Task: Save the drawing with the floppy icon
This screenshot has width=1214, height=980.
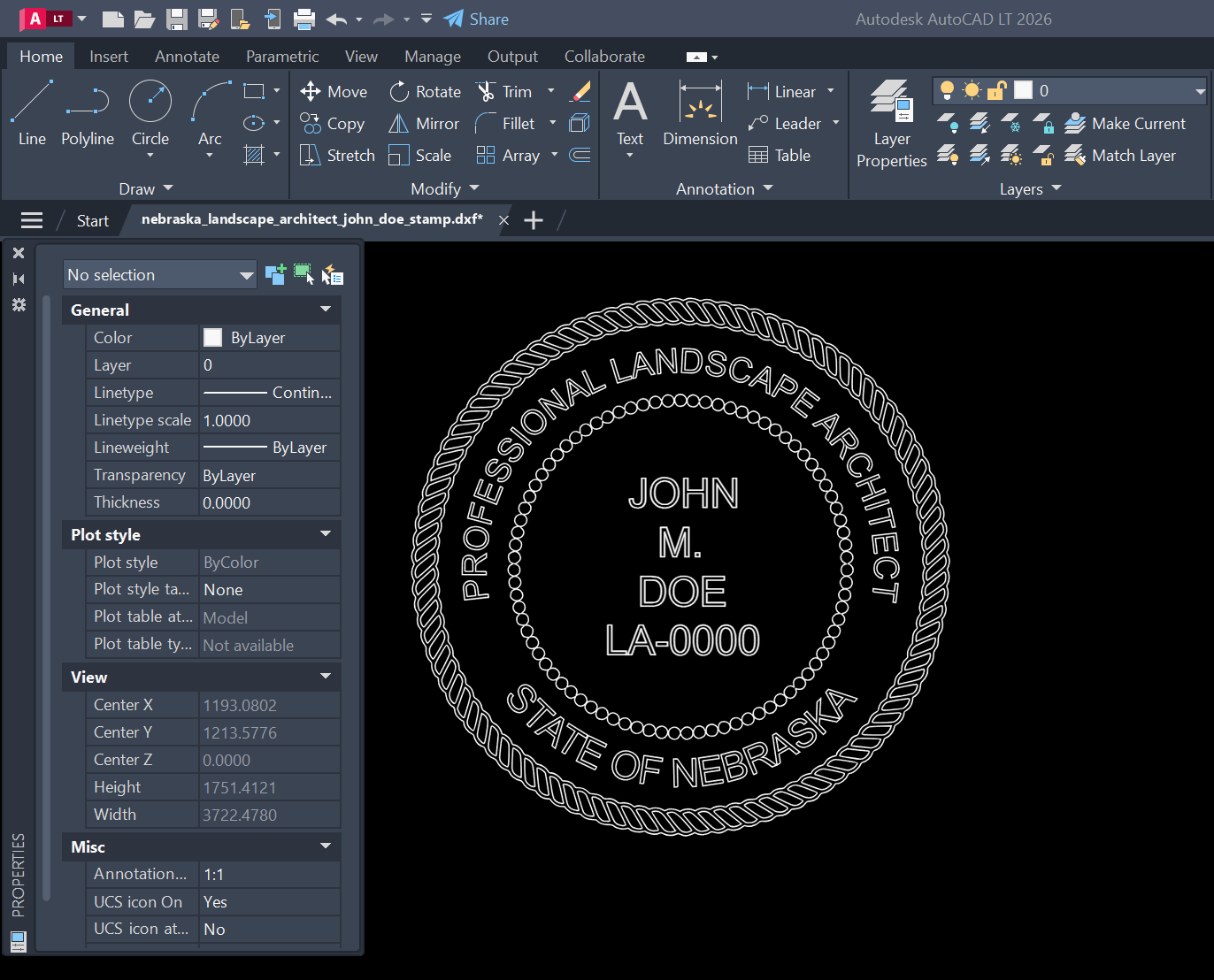Action: point(177,19)
